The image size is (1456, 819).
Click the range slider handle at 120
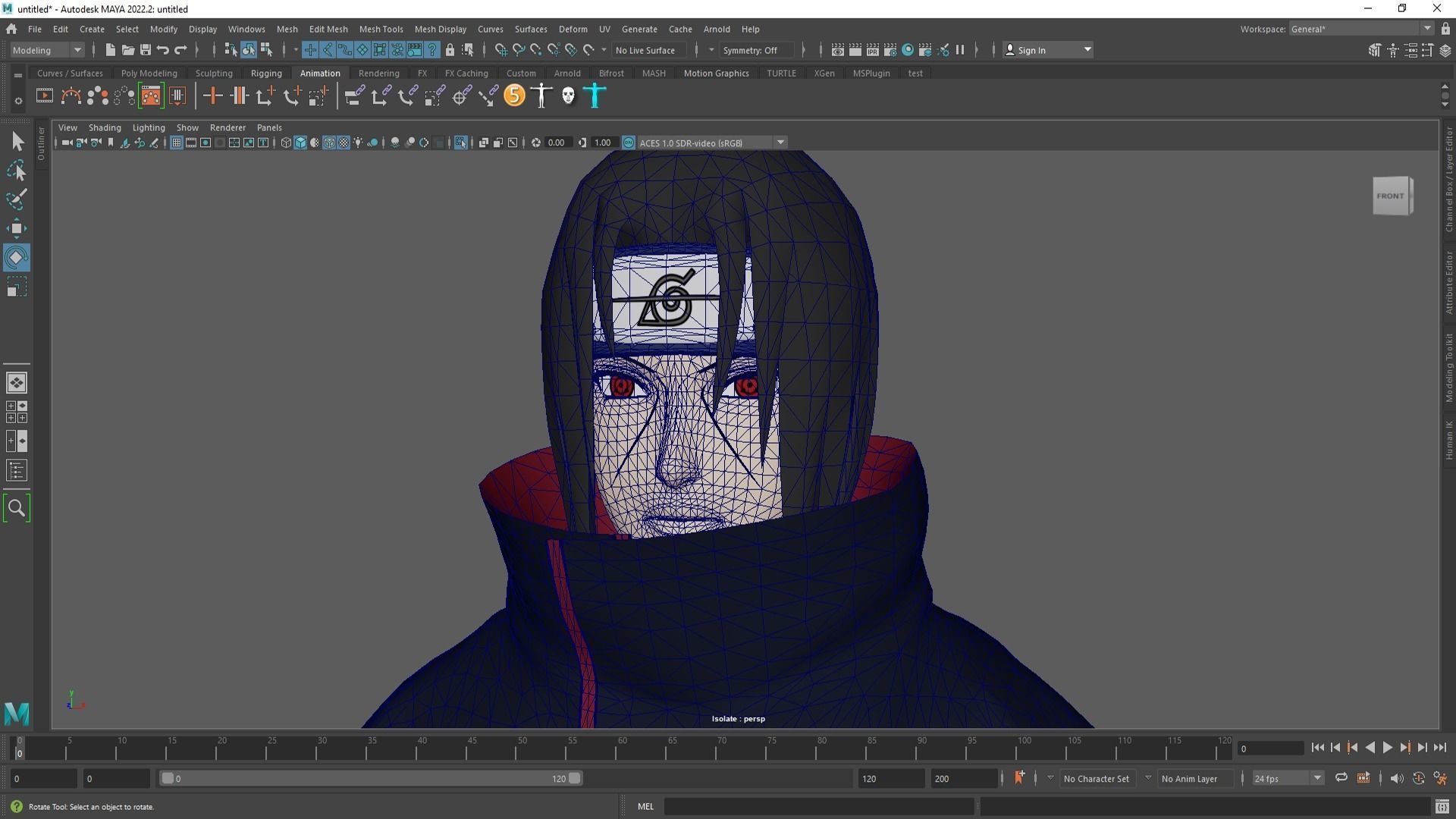[575, 778]
